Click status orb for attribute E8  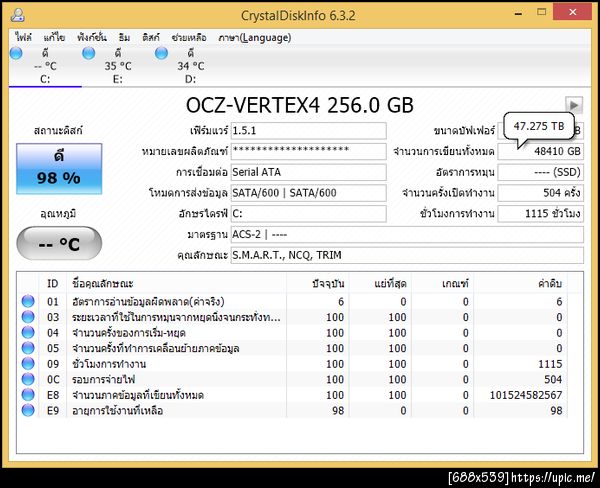(28, 395)
